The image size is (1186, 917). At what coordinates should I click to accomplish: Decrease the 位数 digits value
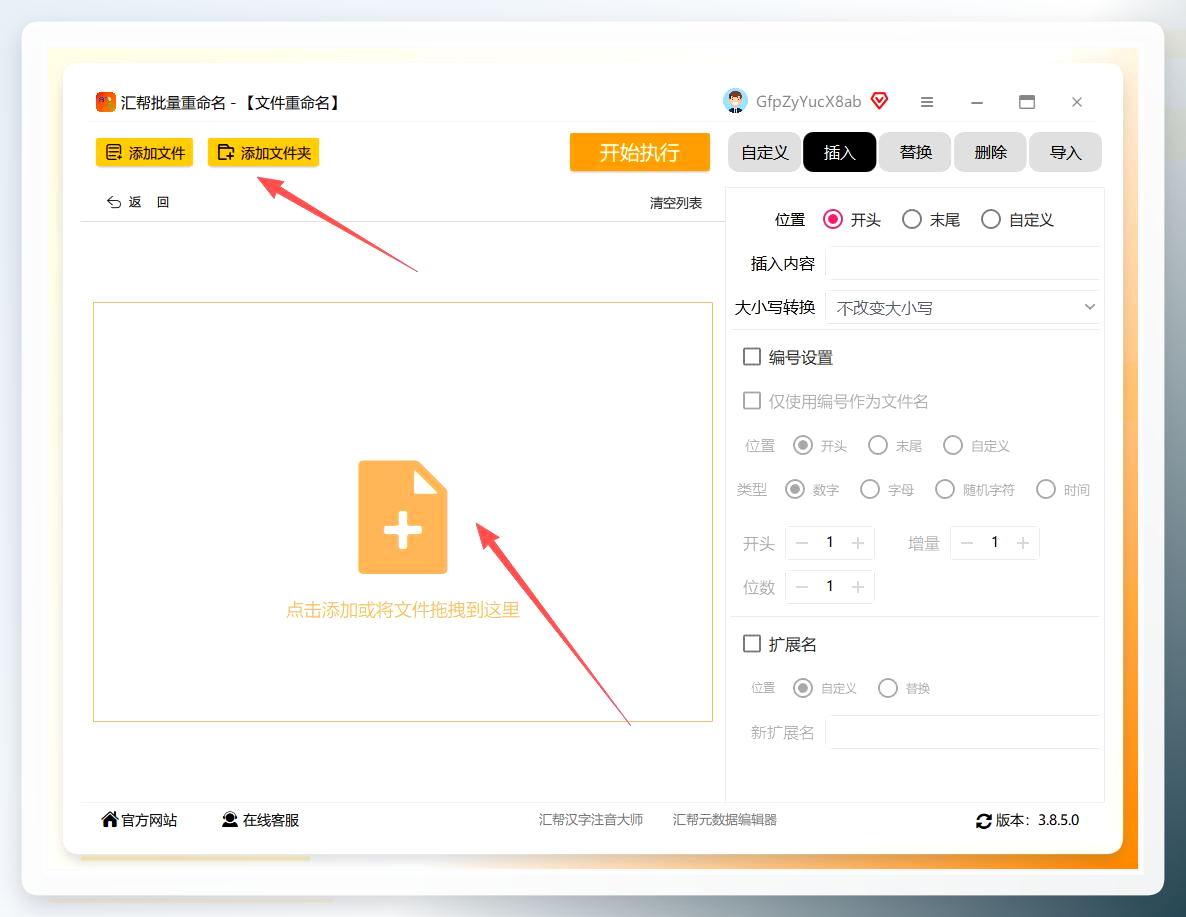[803, 587]
